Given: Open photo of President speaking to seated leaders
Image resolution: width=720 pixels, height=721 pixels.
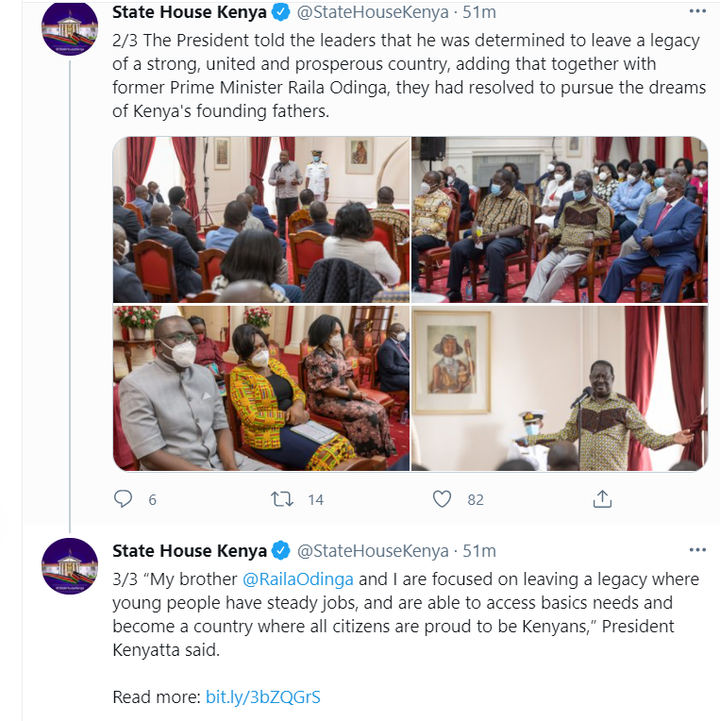Looking at the screenshot, I should 261,219.
